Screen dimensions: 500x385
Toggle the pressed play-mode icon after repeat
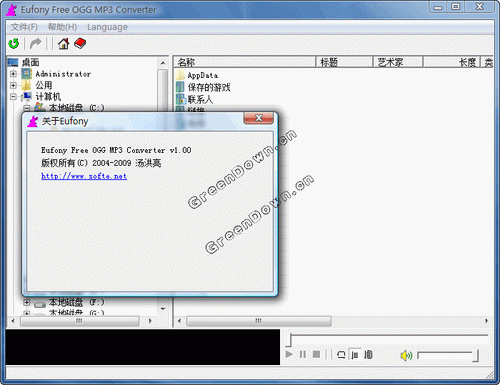pyautogui.click(x=355, y=354)
